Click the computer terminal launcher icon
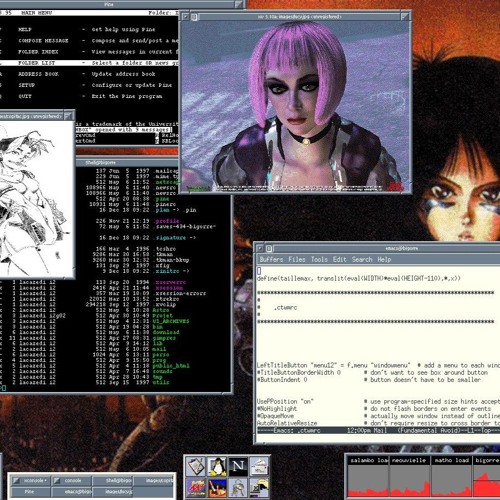 (259, 487)
